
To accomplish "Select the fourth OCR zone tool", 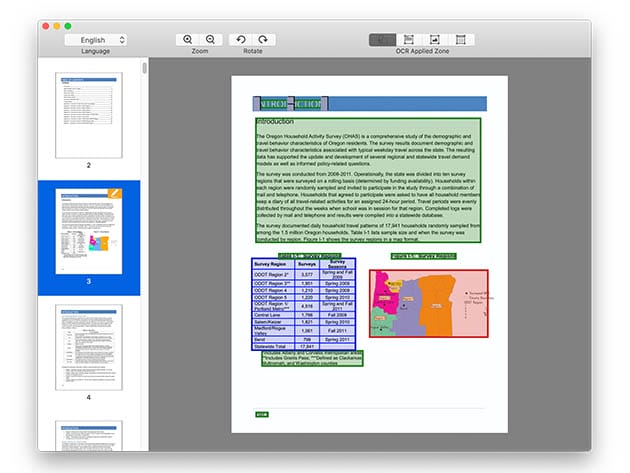I will 460,39.
